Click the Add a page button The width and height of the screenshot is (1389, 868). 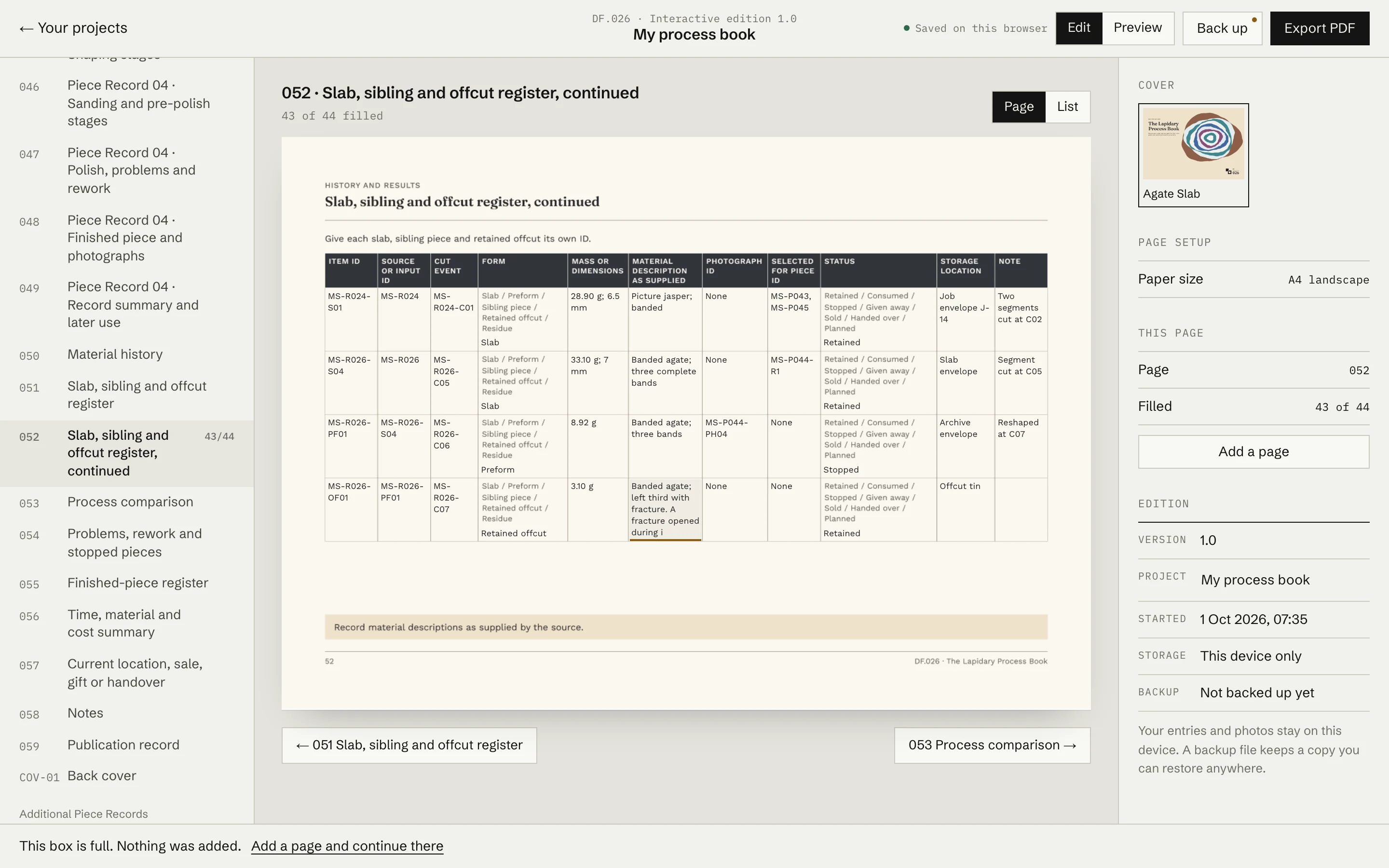coord(1253,452)
